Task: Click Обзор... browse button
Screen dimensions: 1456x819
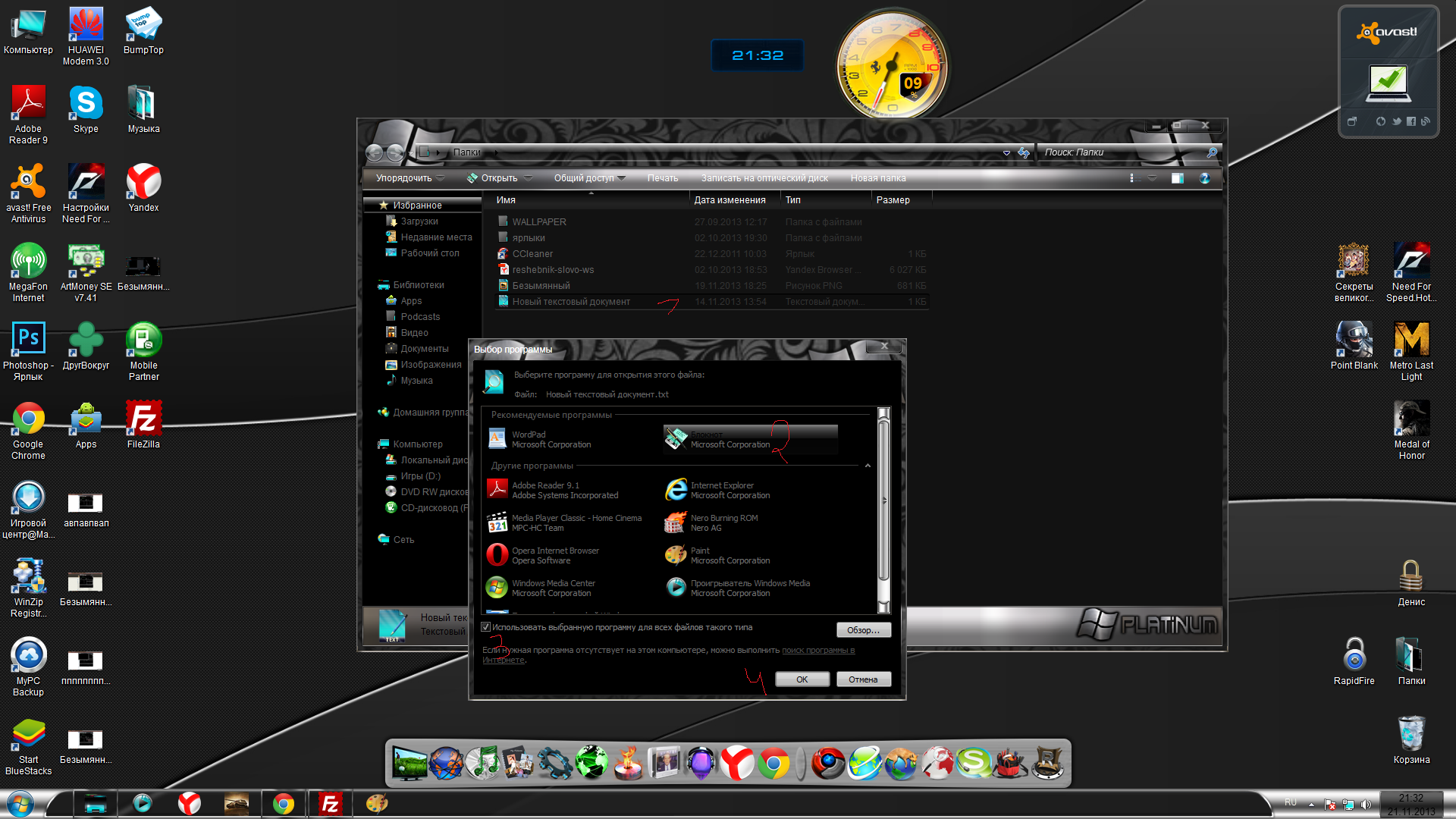Action: tap(863, 630)
